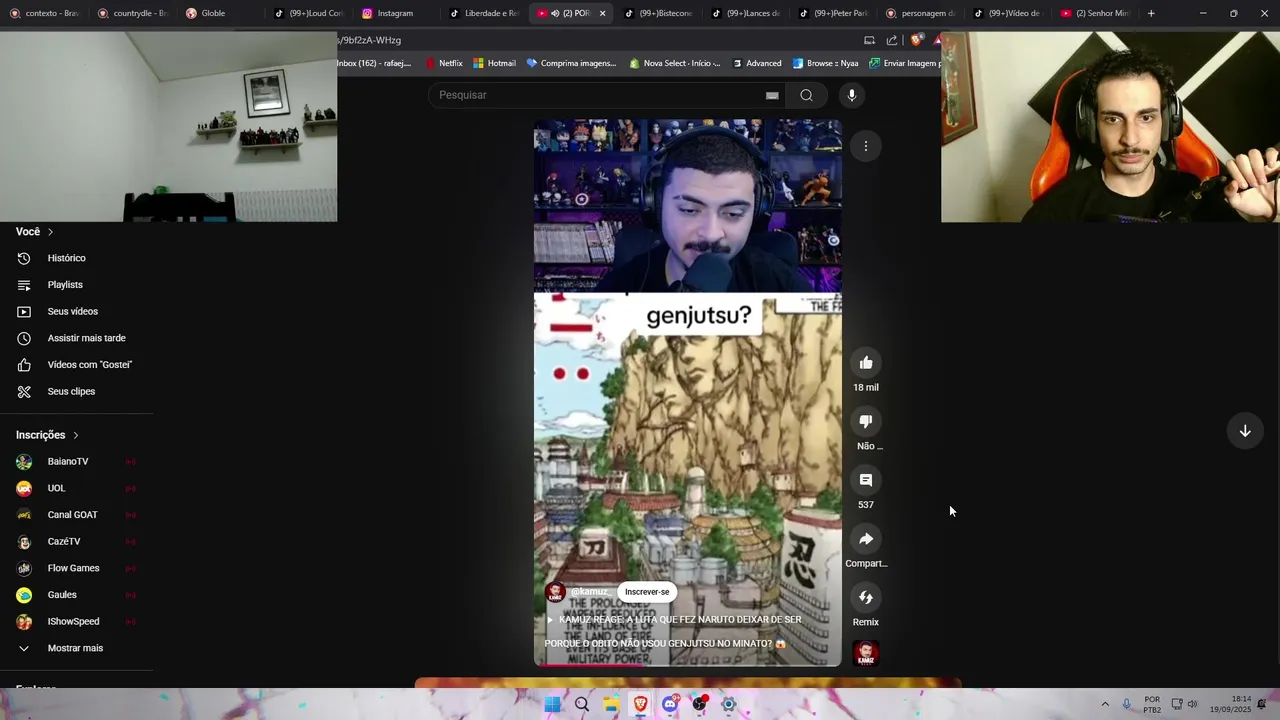Switch to the (2) Senhor Min tab
Image resolution: width=1280 pixels, height=720 pixels.
tap(1097, 13)
